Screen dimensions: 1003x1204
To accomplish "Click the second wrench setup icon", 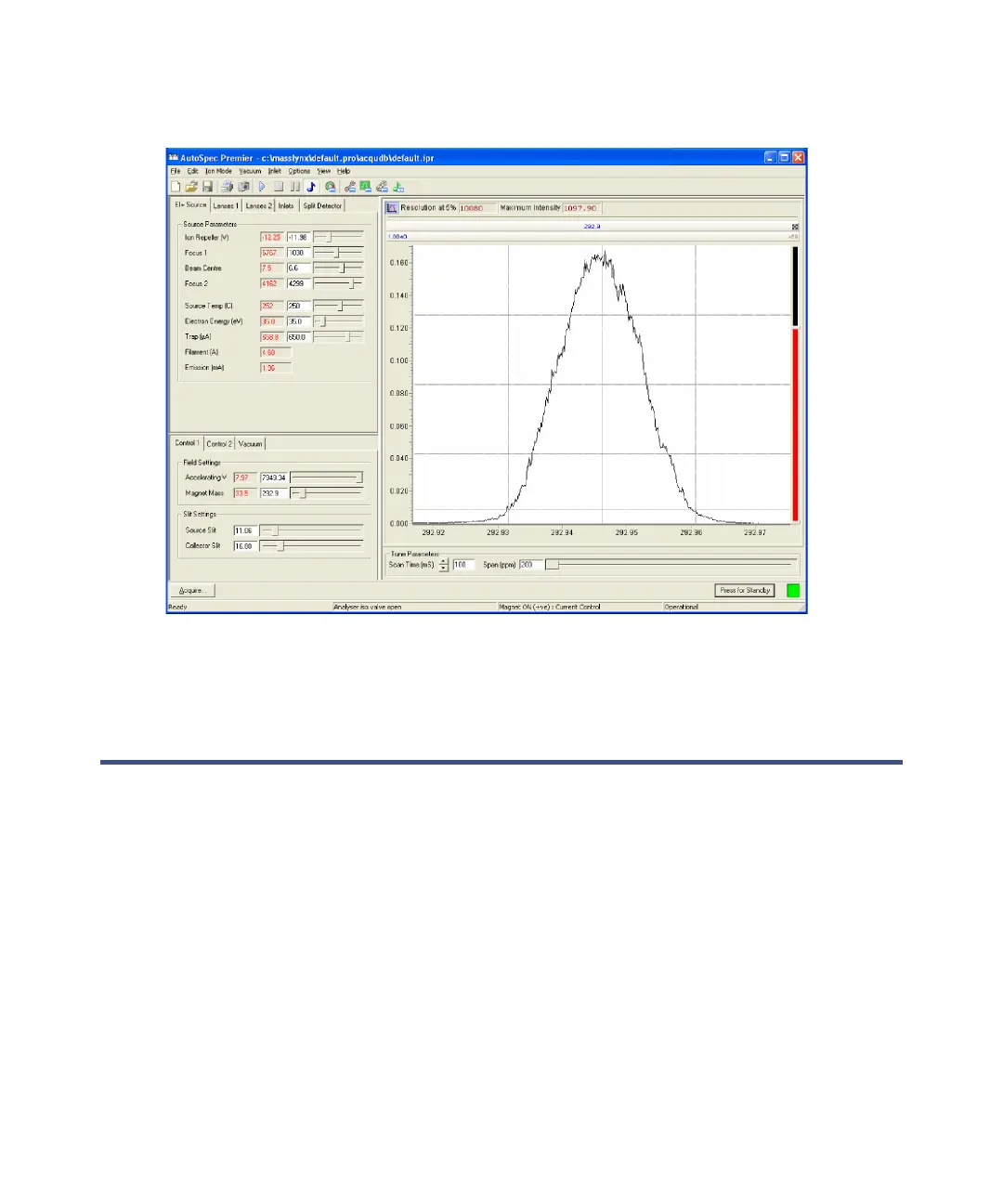I will pos(382,187).
